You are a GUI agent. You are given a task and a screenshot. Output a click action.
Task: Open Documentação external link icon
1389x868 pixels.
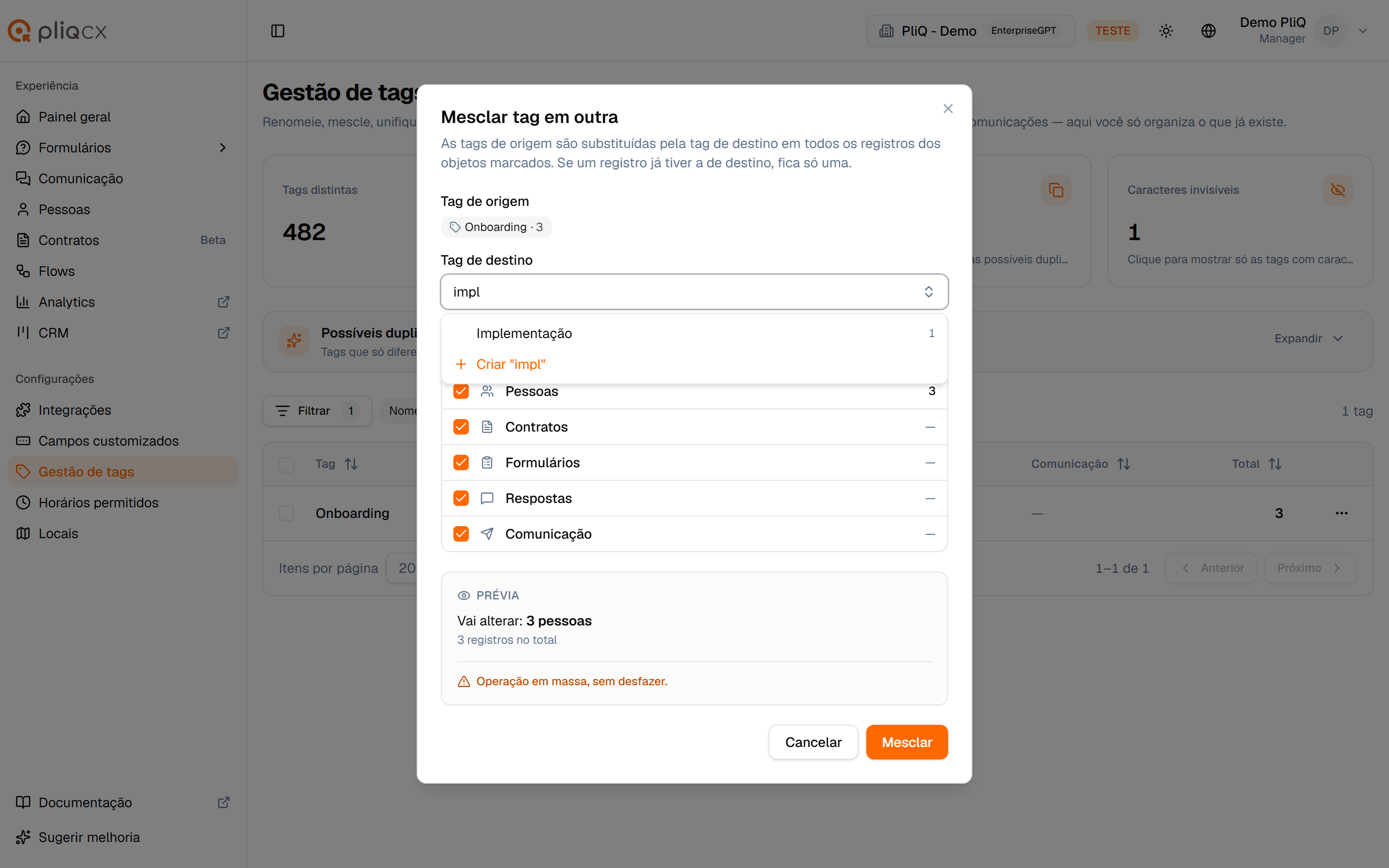[x=224, y=802]
